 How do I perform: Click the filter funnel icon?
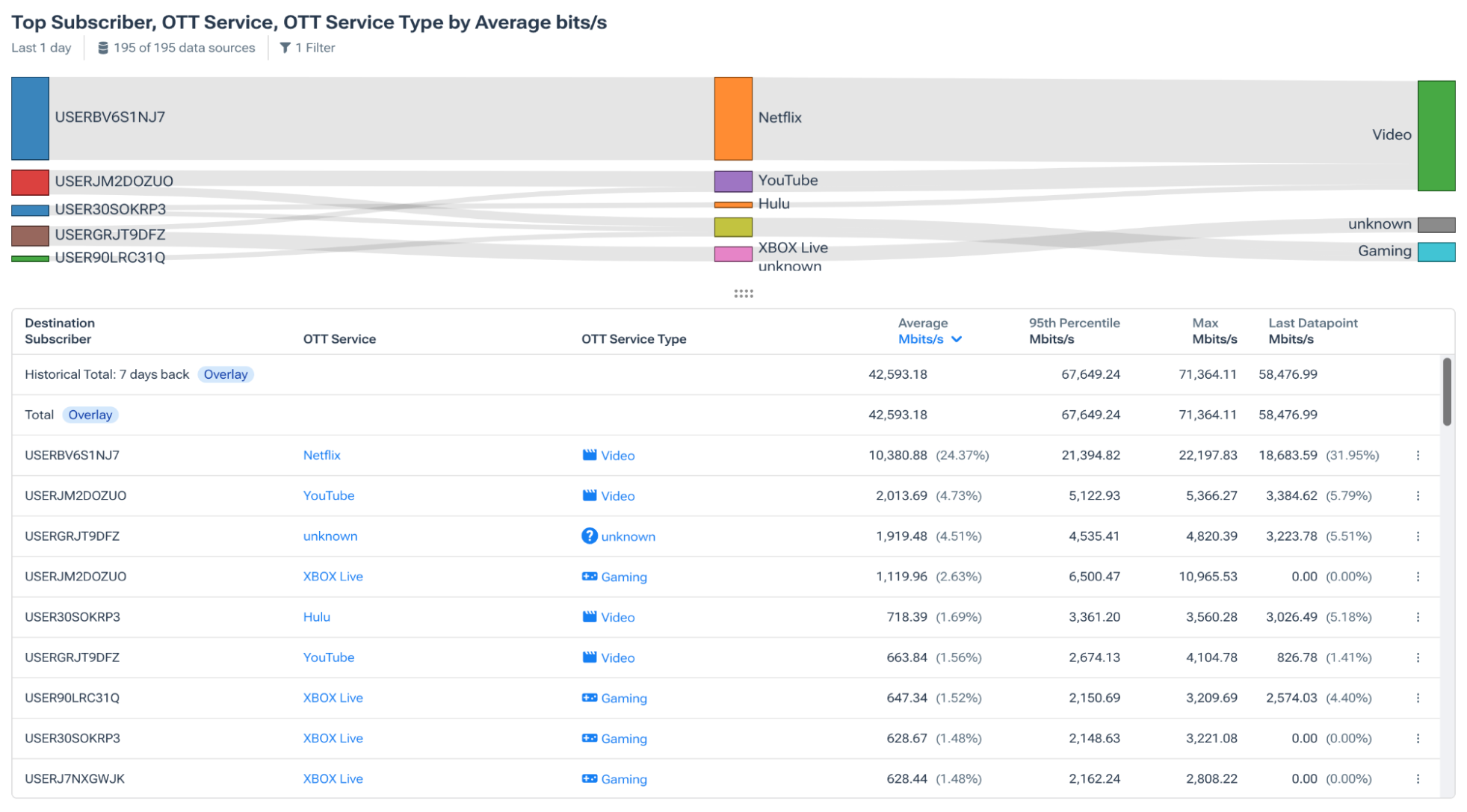pyautogui.click(x=285, y=48)
